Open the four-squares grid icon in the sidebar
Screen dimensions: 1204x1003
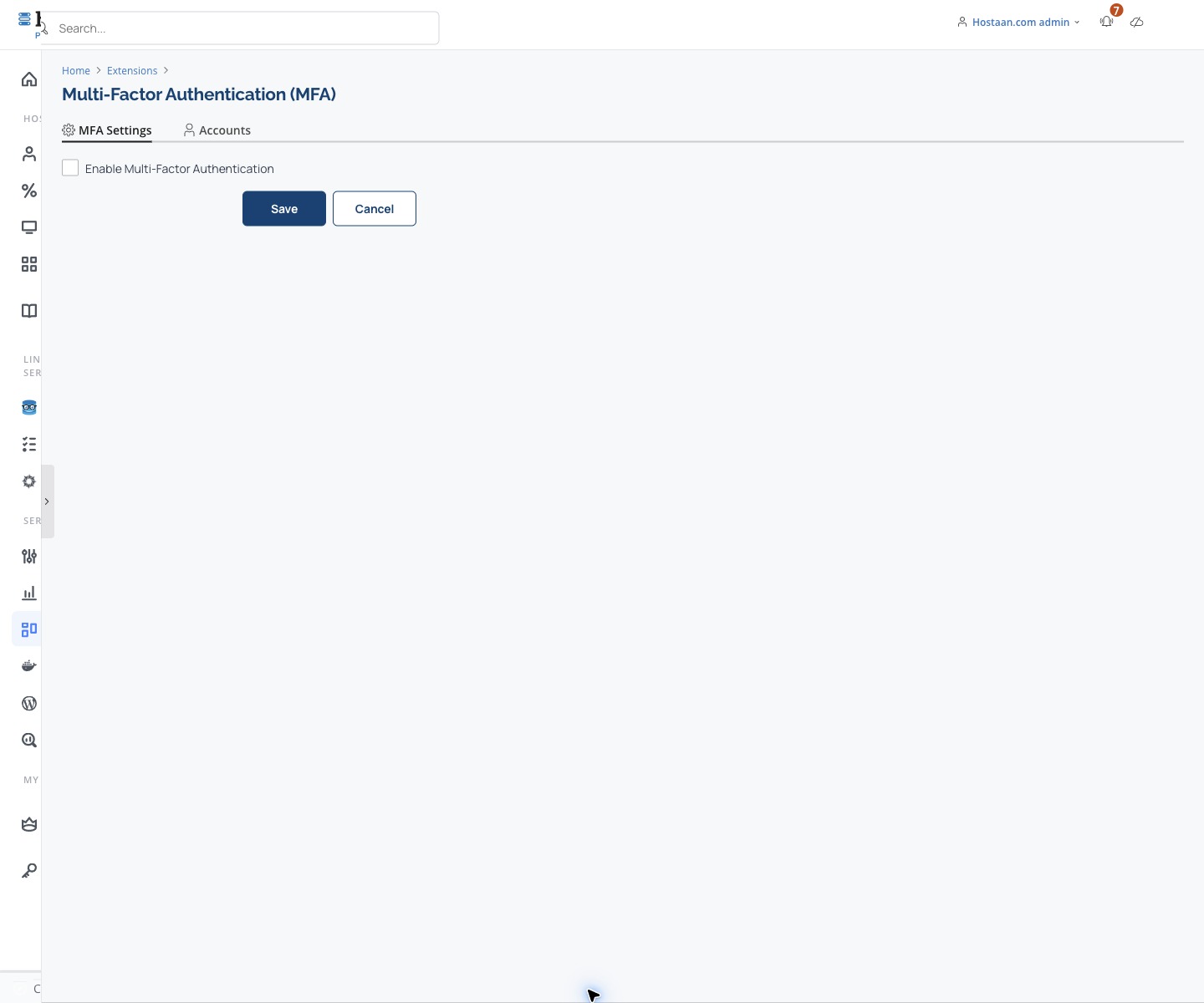click(29, 264)
